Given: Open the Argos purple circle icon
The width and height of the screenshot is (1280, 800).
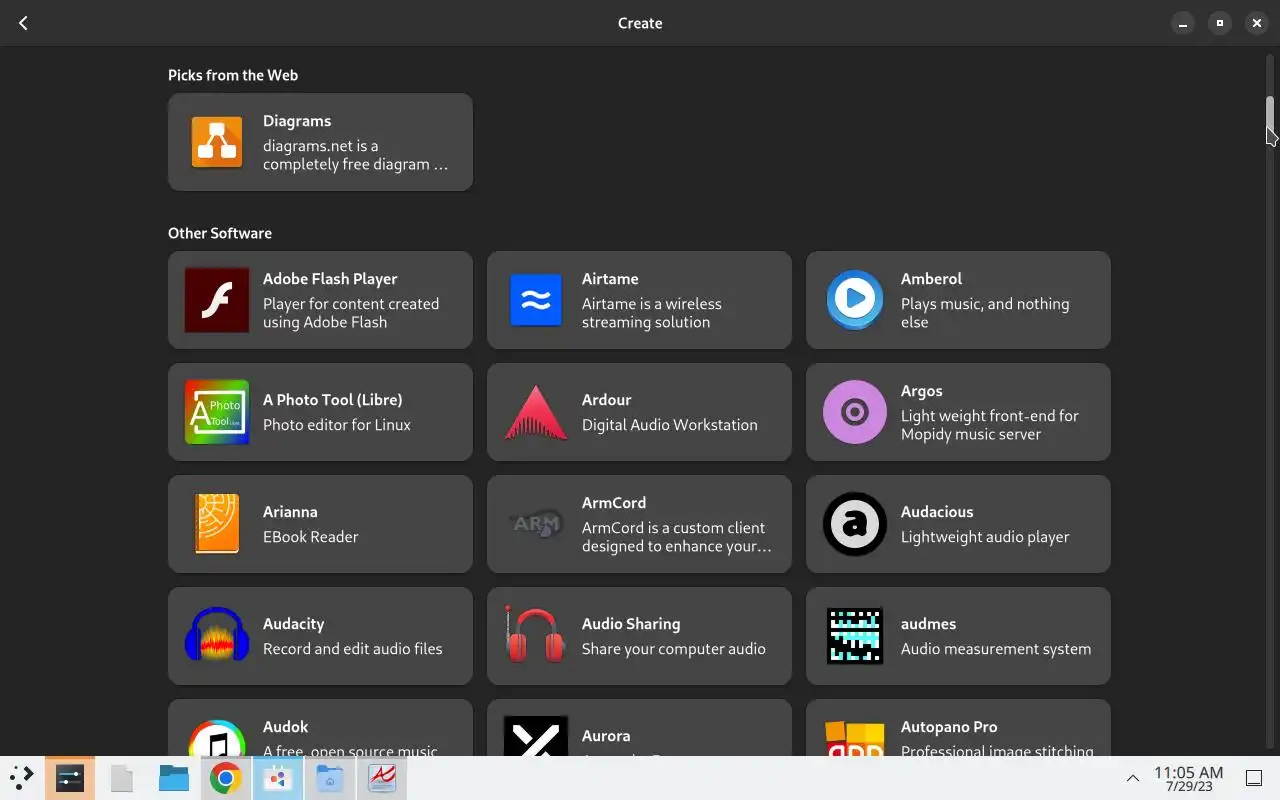Looking at the screenshot, I should click(x=855, y=412).
